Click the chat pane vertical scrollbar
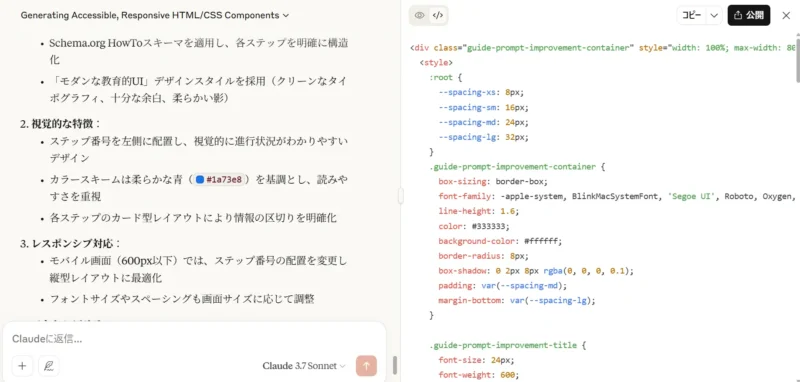 tap(394, 365)
